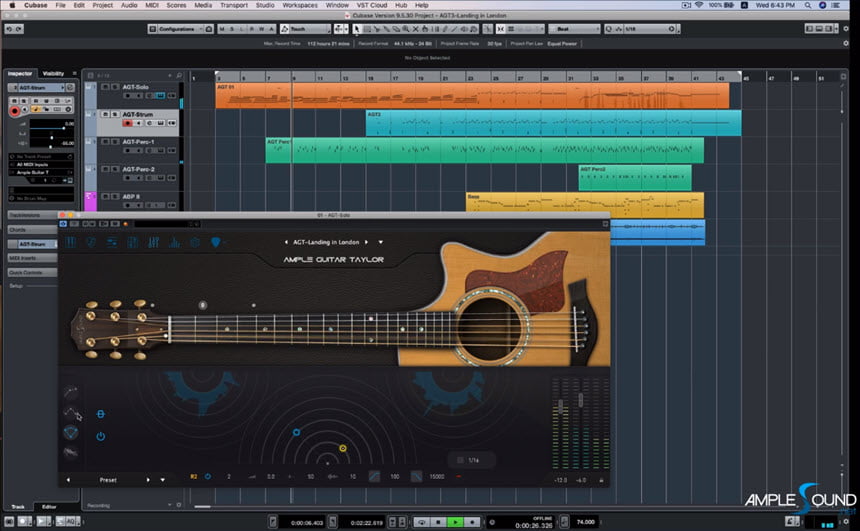Select the AGT Perc2 green clip
The width and height of the screenshot is (860, 531).
635,178
